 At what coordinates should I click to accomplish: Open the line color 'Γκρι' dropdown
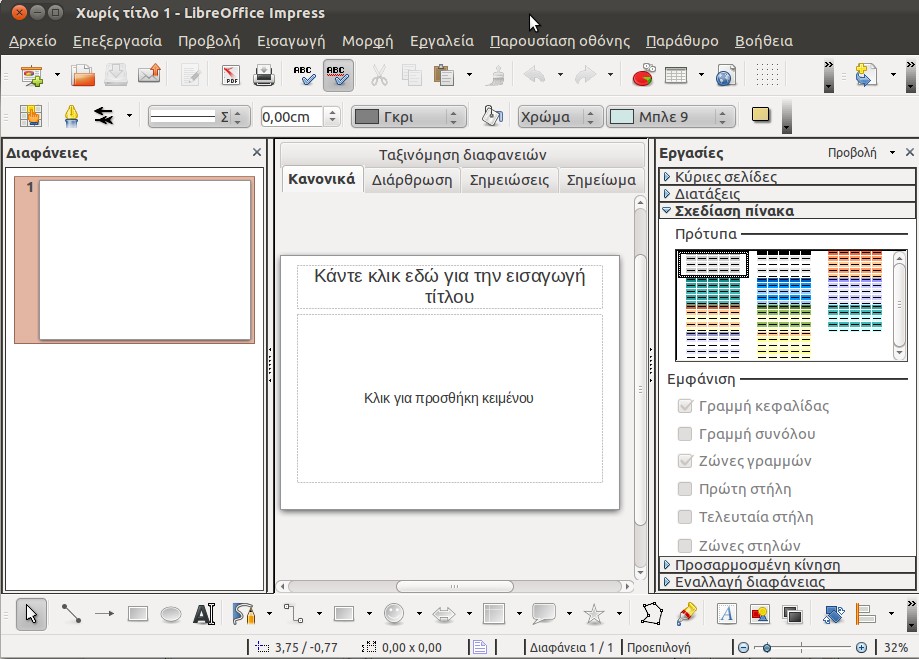(x=409, y=117)
